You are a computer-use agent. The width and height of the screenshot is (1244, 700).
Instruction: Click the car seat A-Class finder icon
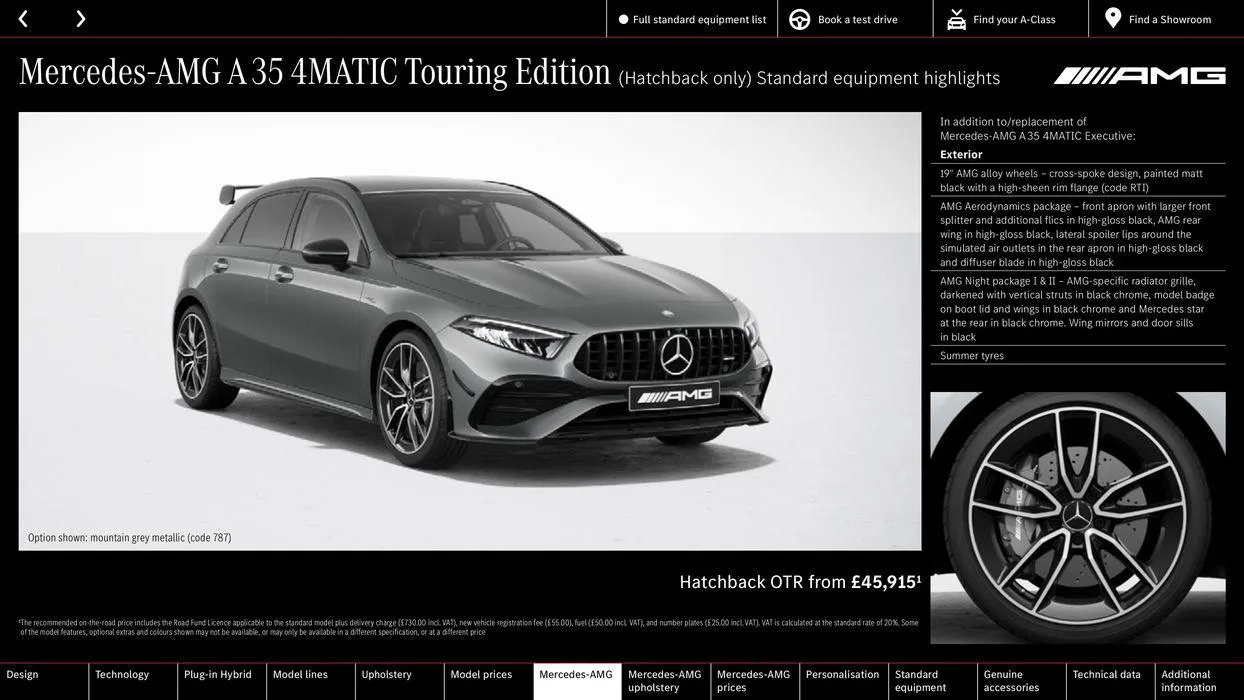956,19
